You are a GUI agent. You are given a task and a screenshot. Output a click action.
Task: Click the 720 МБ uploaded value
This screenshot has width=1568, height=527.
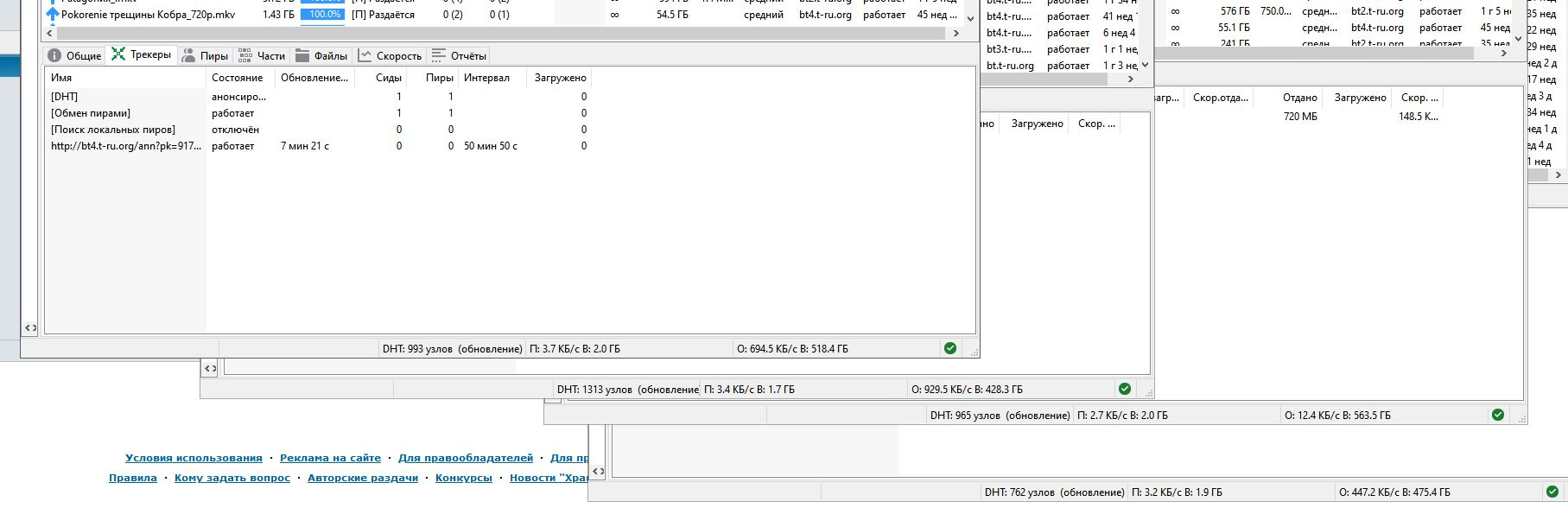point(1300,117)
